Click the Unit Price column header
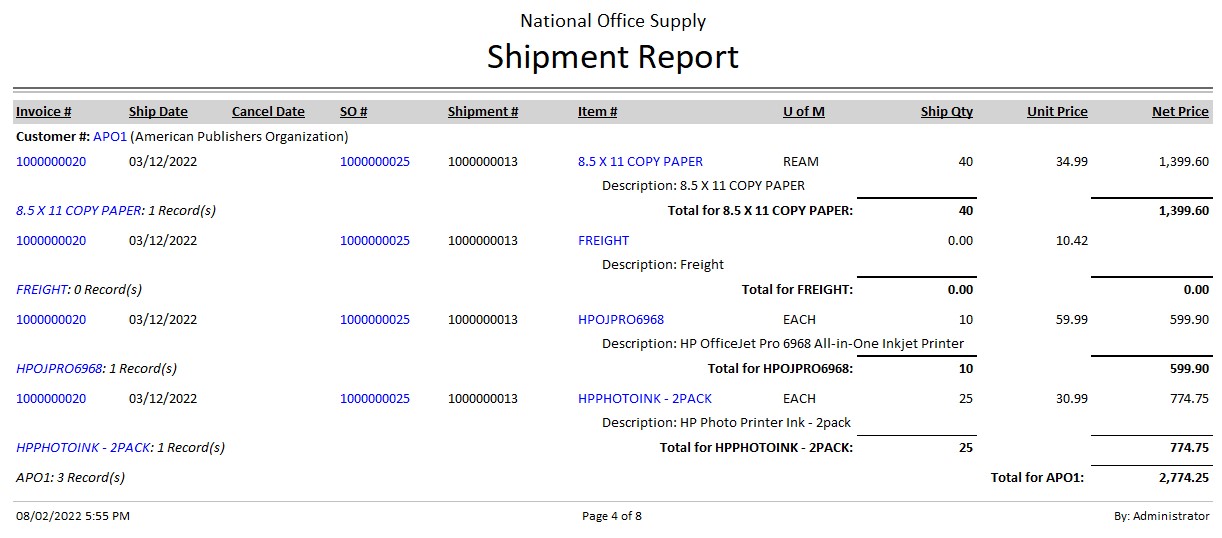This screenshot has width=1222, height=538. pyautogui.click(x=1057, y=112)
